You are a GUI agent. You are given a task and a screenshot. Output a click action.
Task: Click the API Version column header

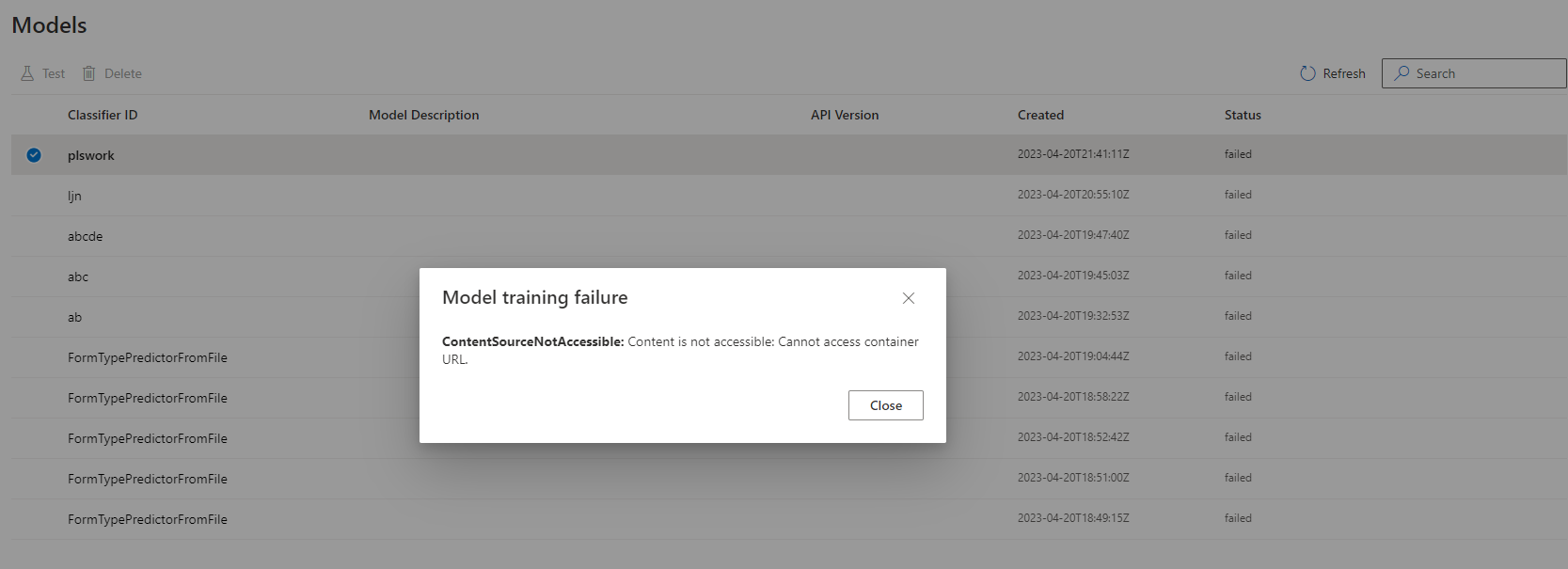click(x=844, y=114)
